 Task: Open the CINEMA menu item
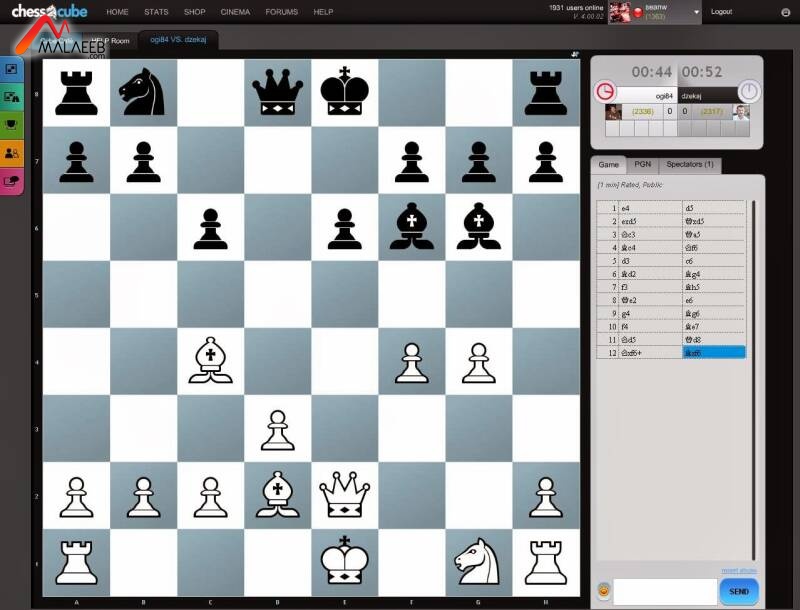coord(235,12)
